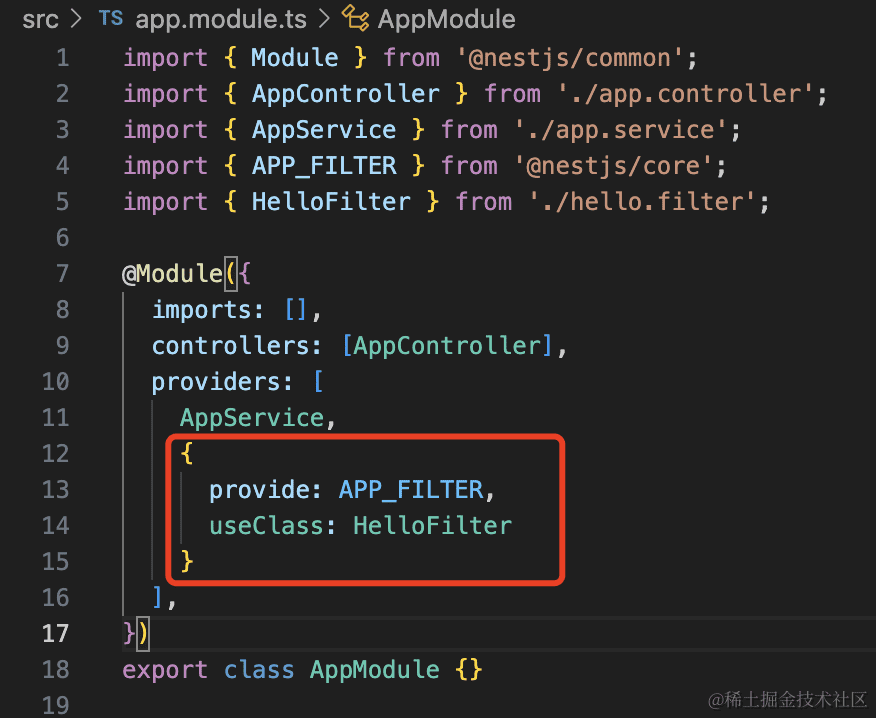
Task: Click the AppModule class symbol icon
Action: [x=354, y=19]
